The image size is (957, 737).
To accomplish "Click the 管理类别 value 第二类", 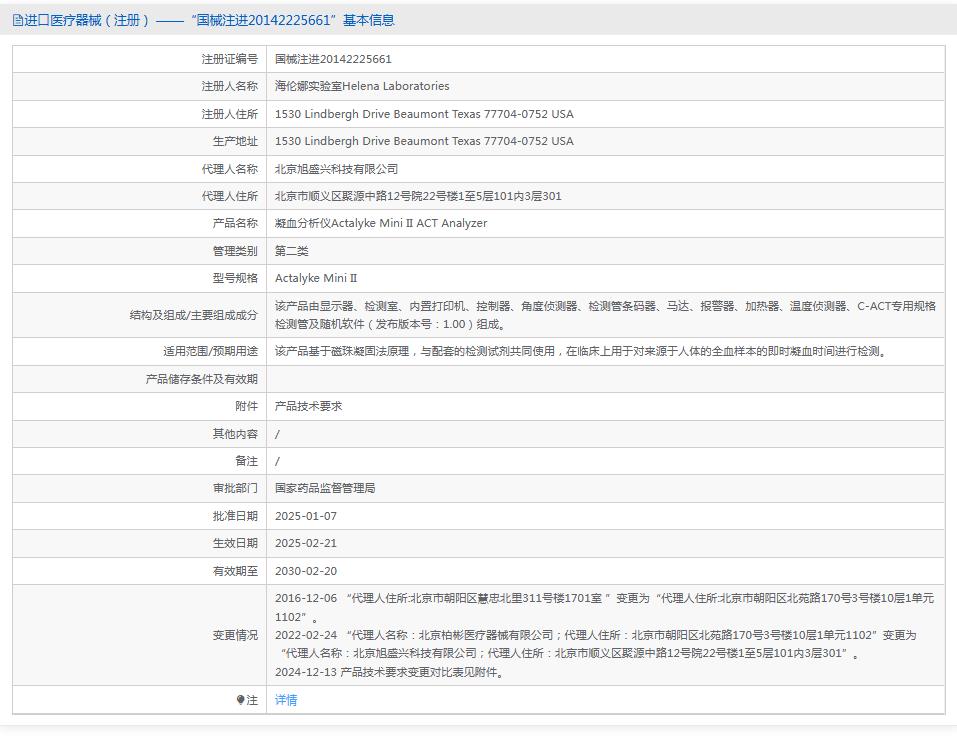I will [x=292, y=251].
